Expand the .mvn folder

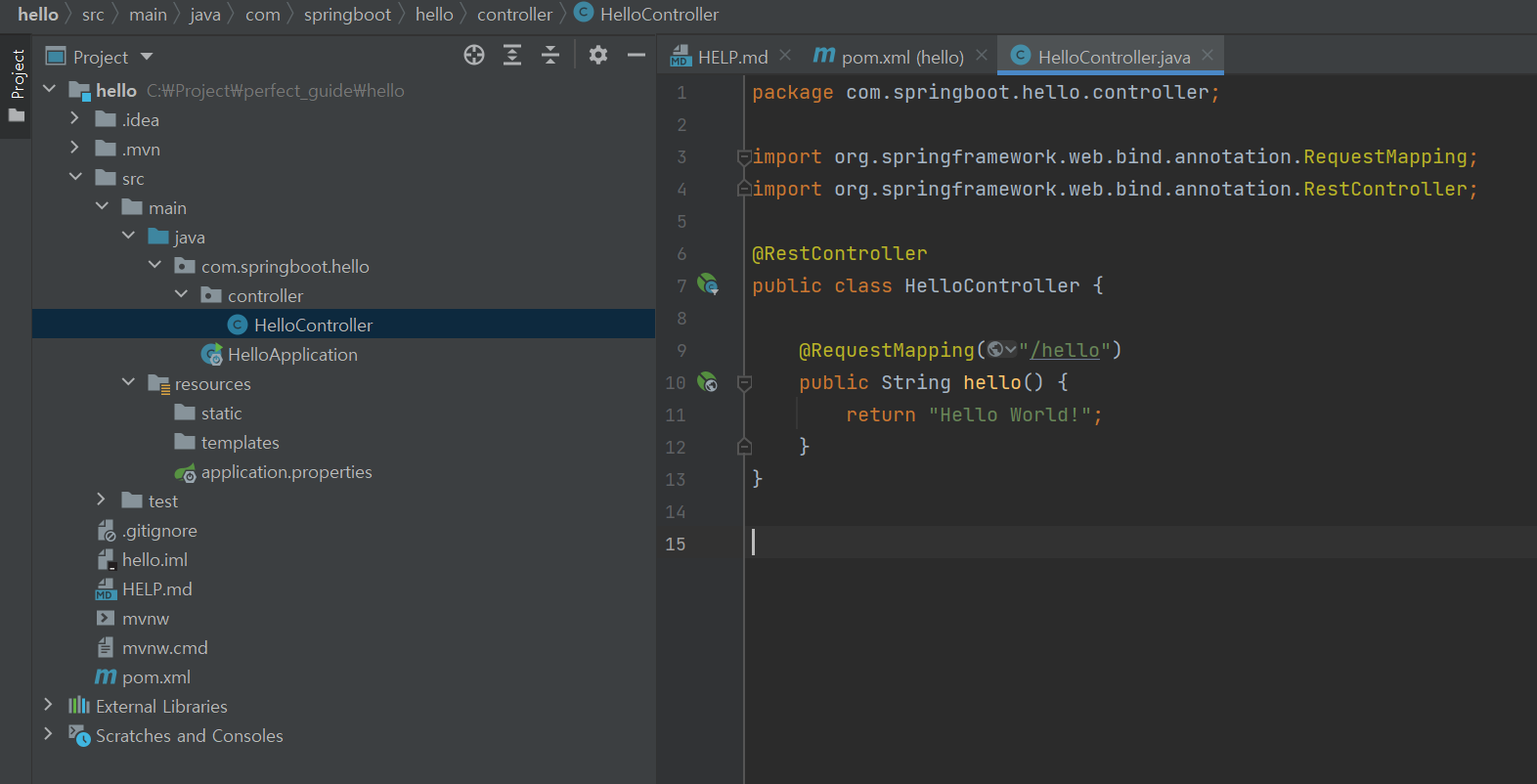pos(75,148)
